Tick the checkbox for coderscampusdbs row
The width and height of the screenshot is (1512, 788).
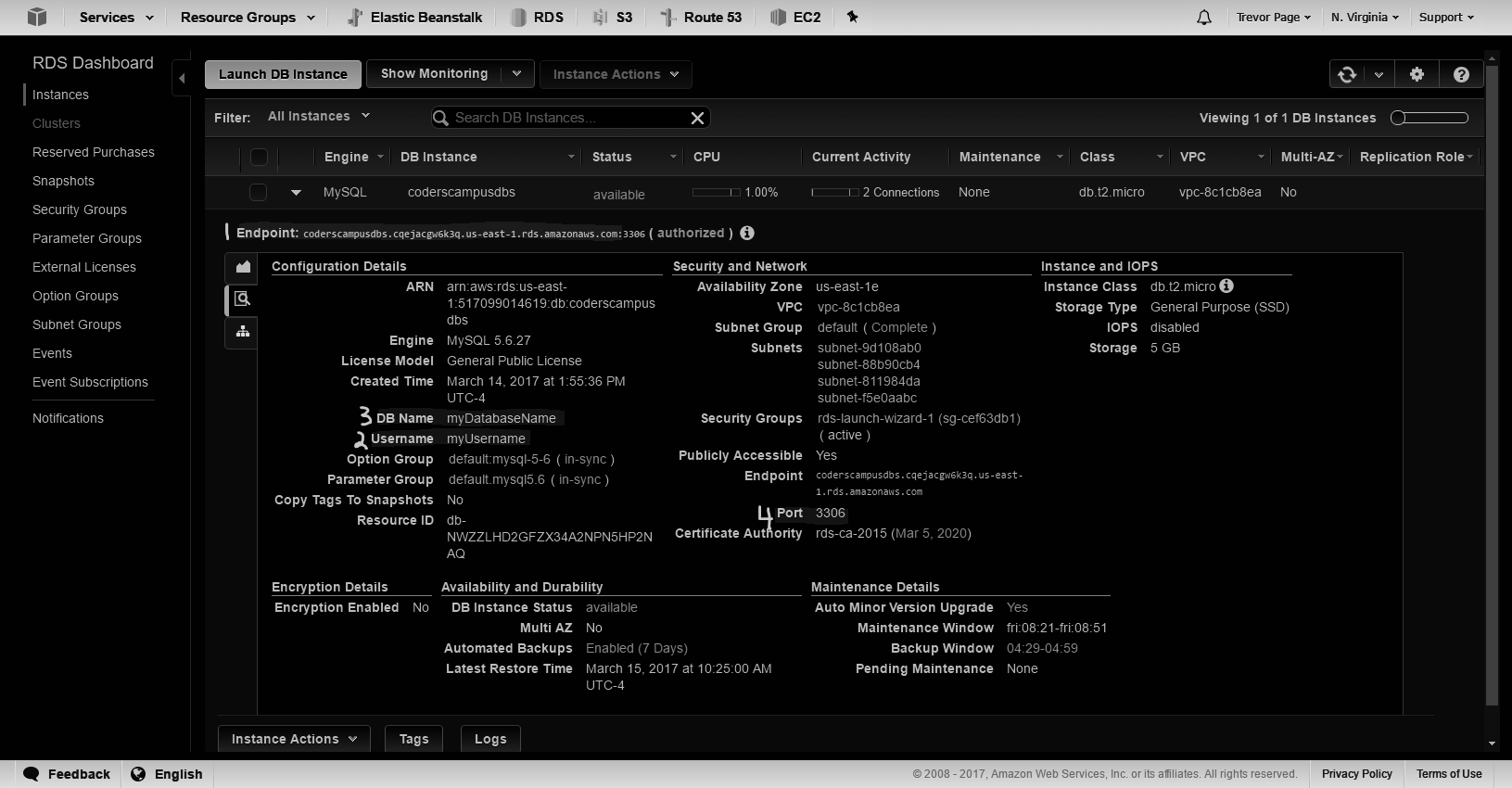(x=258, y=192)
